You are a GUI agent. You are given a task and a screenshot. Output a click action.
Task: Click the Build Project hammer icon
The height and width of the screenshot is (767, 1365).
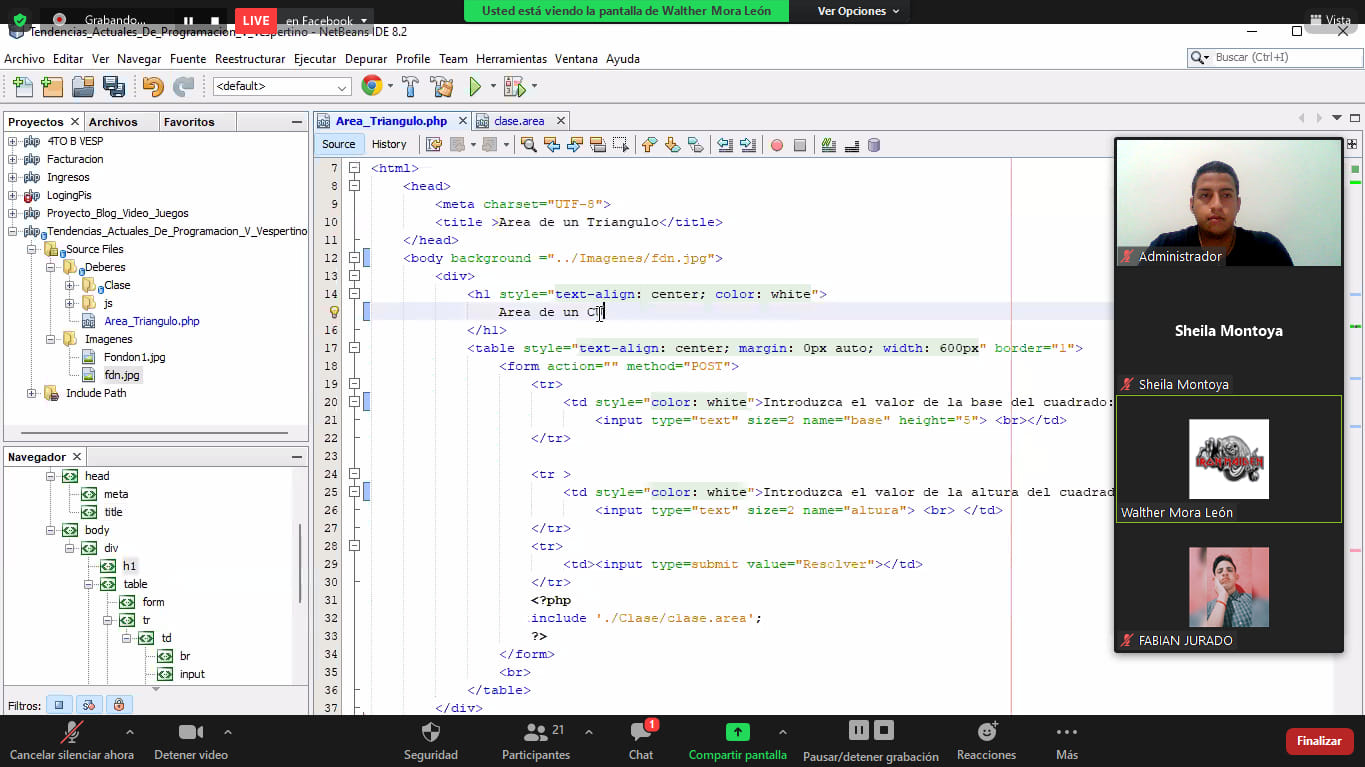(x=410, y=87)
